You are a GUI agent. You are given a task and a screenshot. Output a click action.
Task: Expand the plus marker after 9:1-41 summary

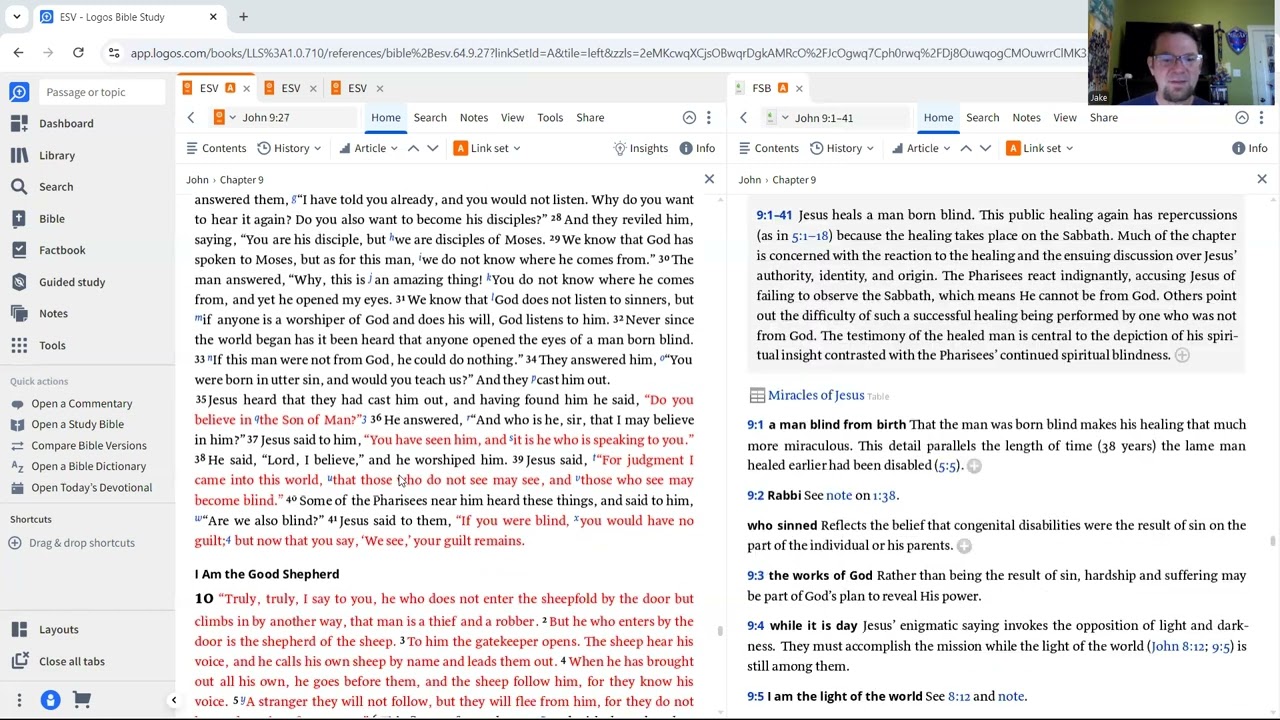pos(1182,356)
